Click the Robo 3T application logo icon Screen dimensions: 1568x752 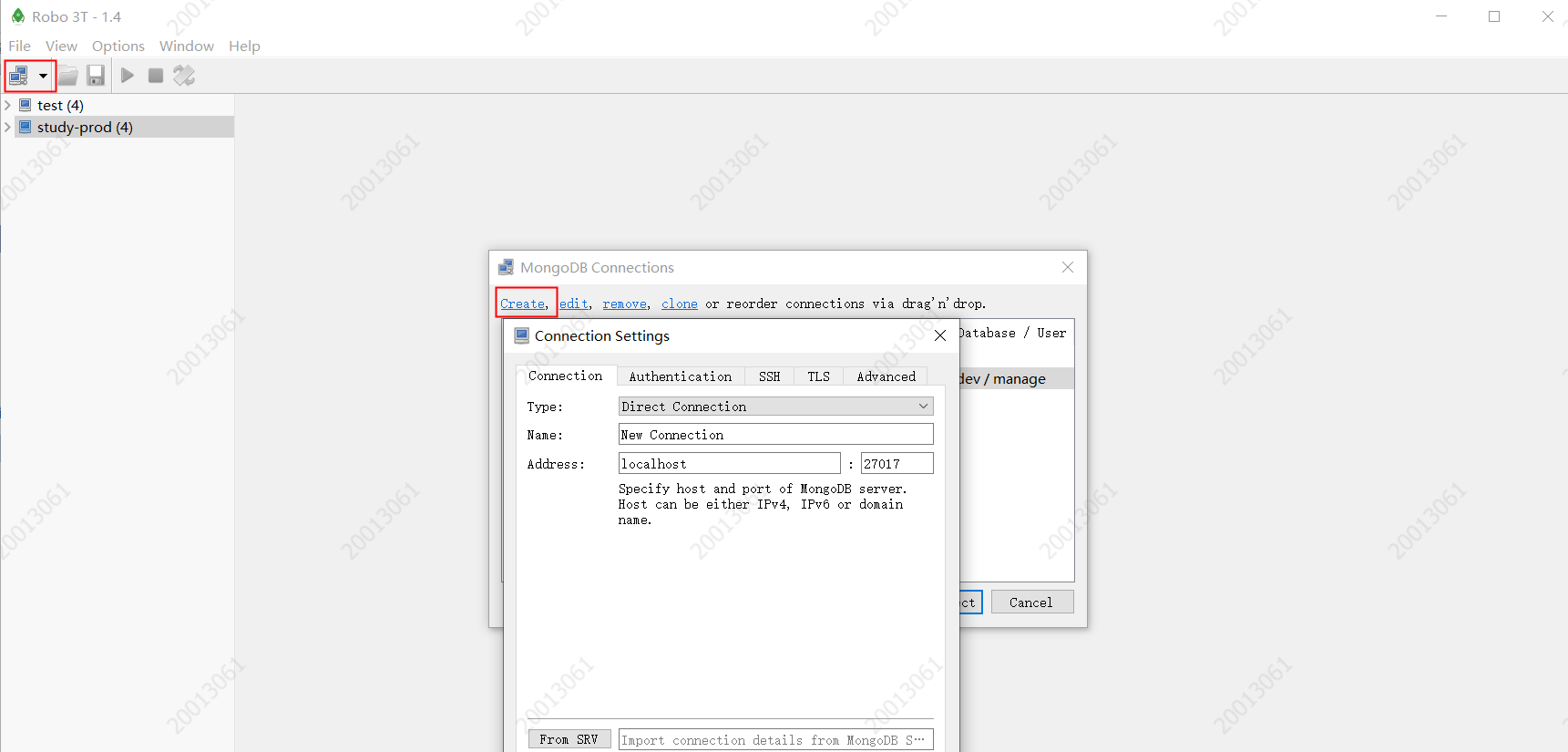(18, 16)
